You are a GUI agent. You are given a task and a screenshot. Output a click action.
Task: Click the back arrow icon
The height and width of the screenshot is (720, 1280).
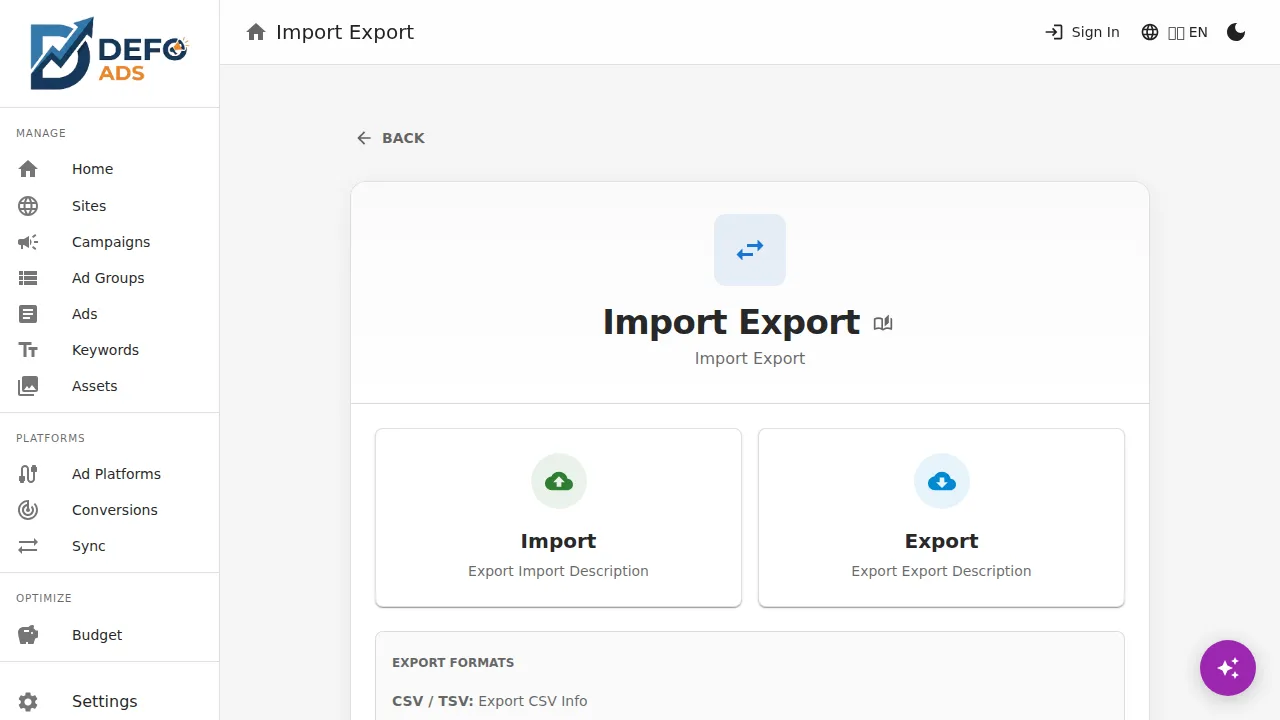364,138
